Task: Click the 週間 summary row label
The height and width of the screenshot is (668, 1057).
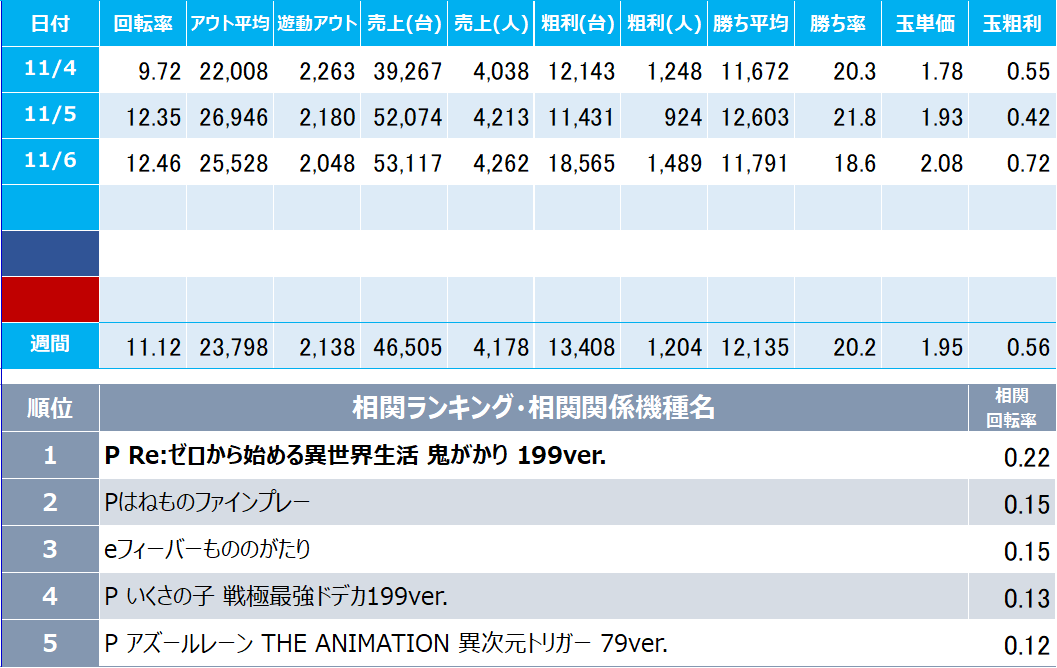Action: point(49,346)
